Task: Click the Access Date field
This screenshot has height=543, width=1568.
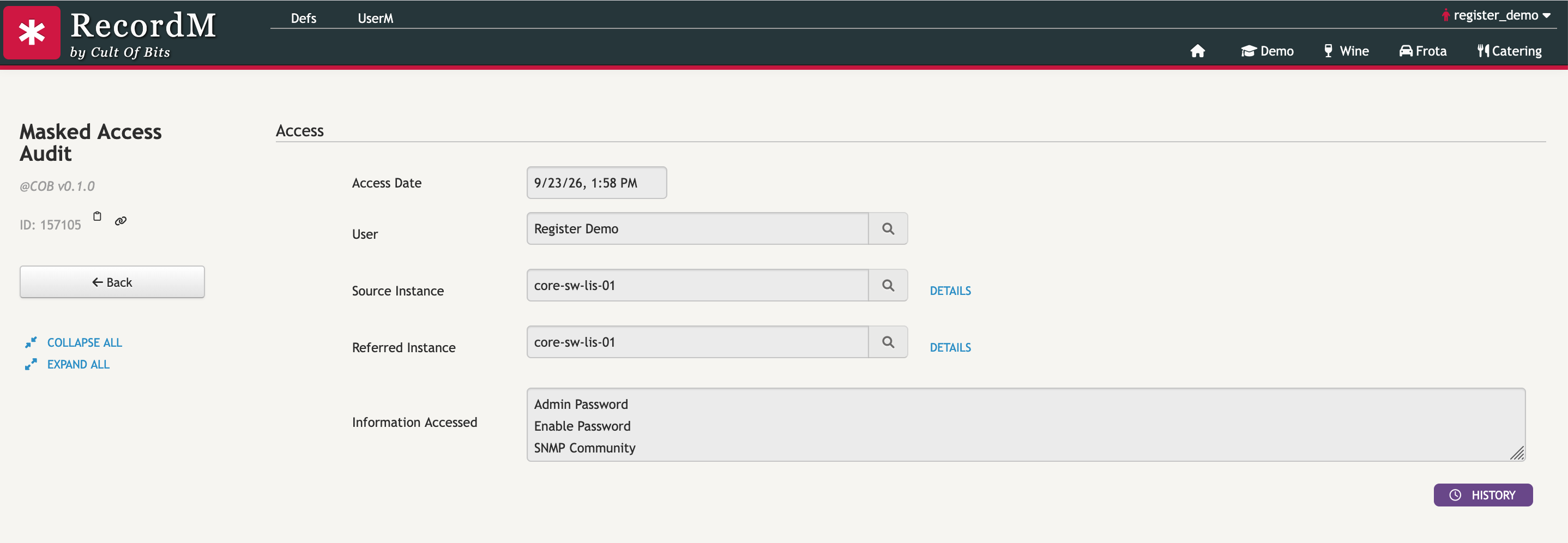Action: [x=596, y=183]
